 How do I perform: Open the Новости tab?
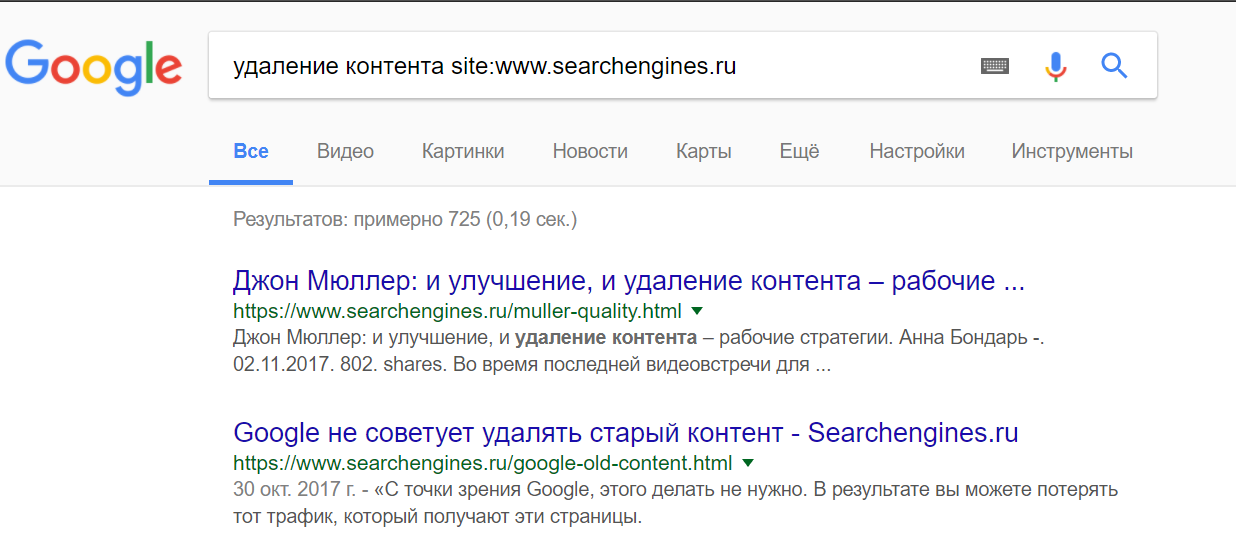pos(590,152)
